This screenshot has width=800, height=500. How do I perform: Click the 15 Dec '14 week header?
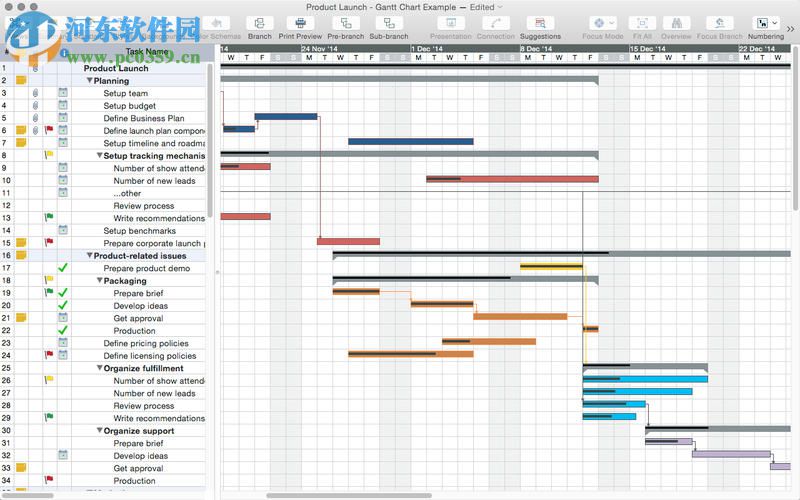click(x=684, y=48)
